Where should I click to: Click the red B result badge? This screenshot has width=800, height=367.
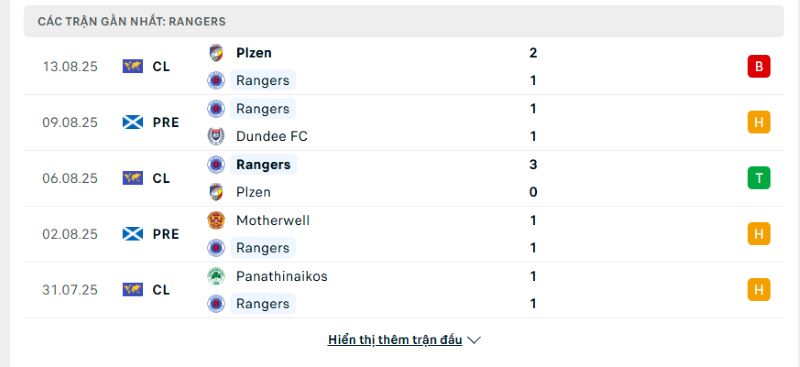[x=759, y=66]
